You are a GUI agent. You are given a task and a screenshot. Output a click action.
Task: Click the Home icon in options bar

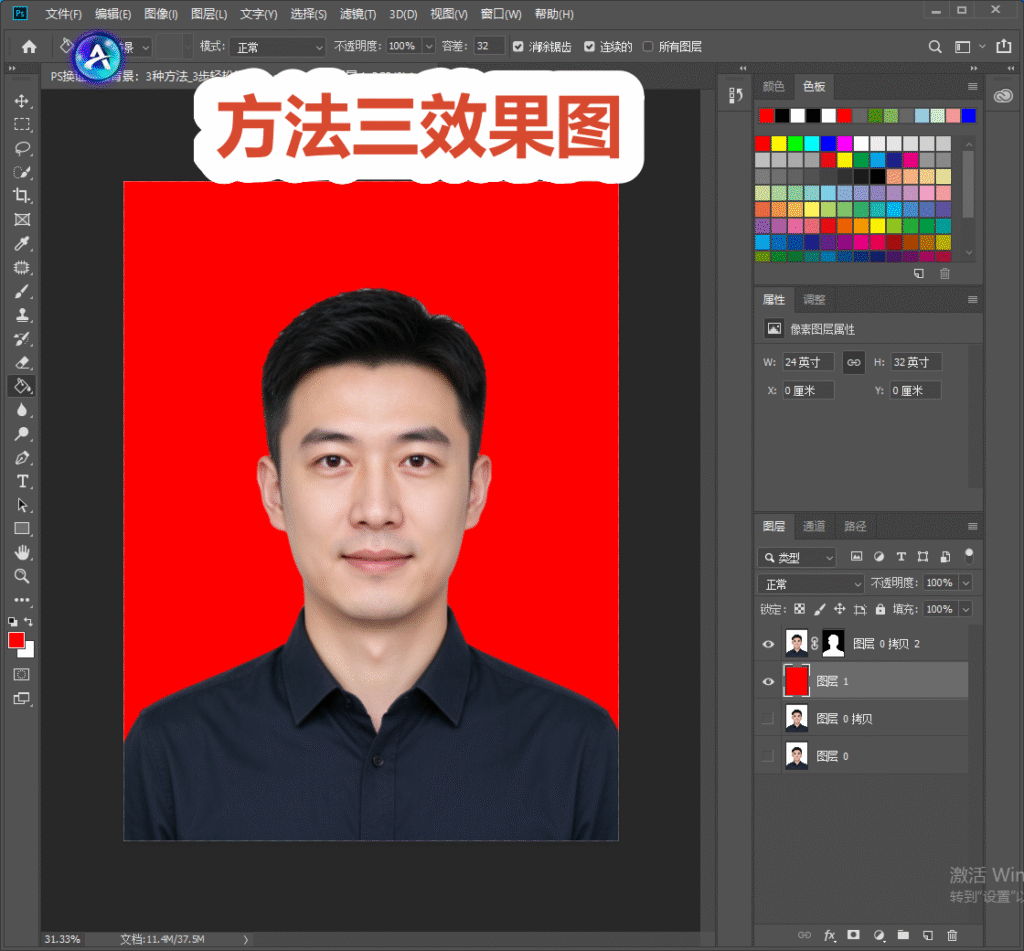coord(29,46)
